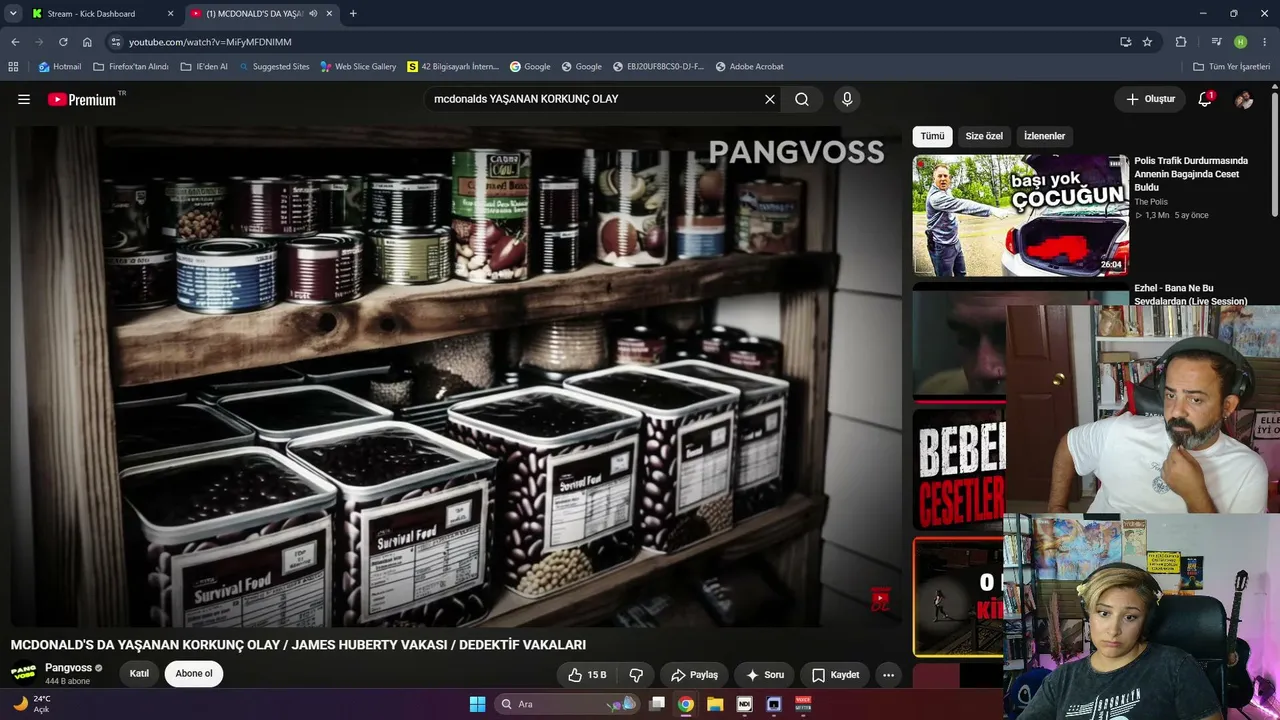Open the account avatar menu
Image resolution: width=1280 pixels, height=720 pixels.
pyautogui.click(x=1244, y=99)
